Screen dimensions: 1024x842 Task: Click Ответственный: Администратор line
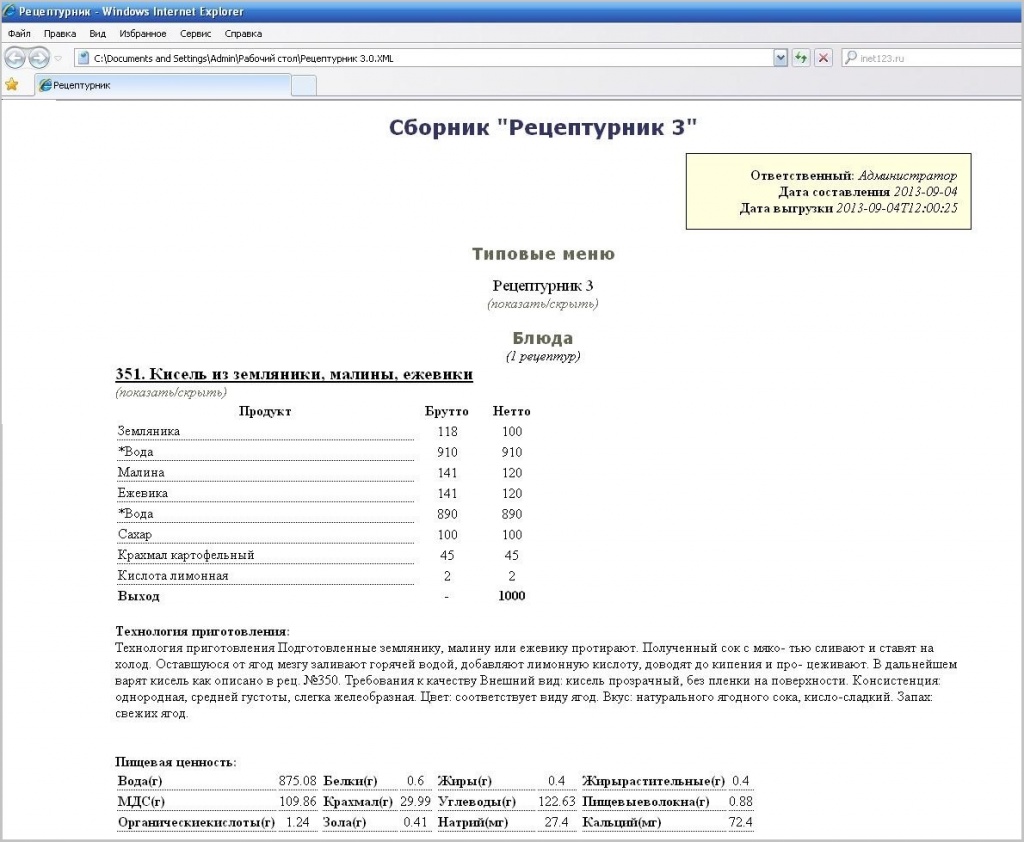point(854,176)
